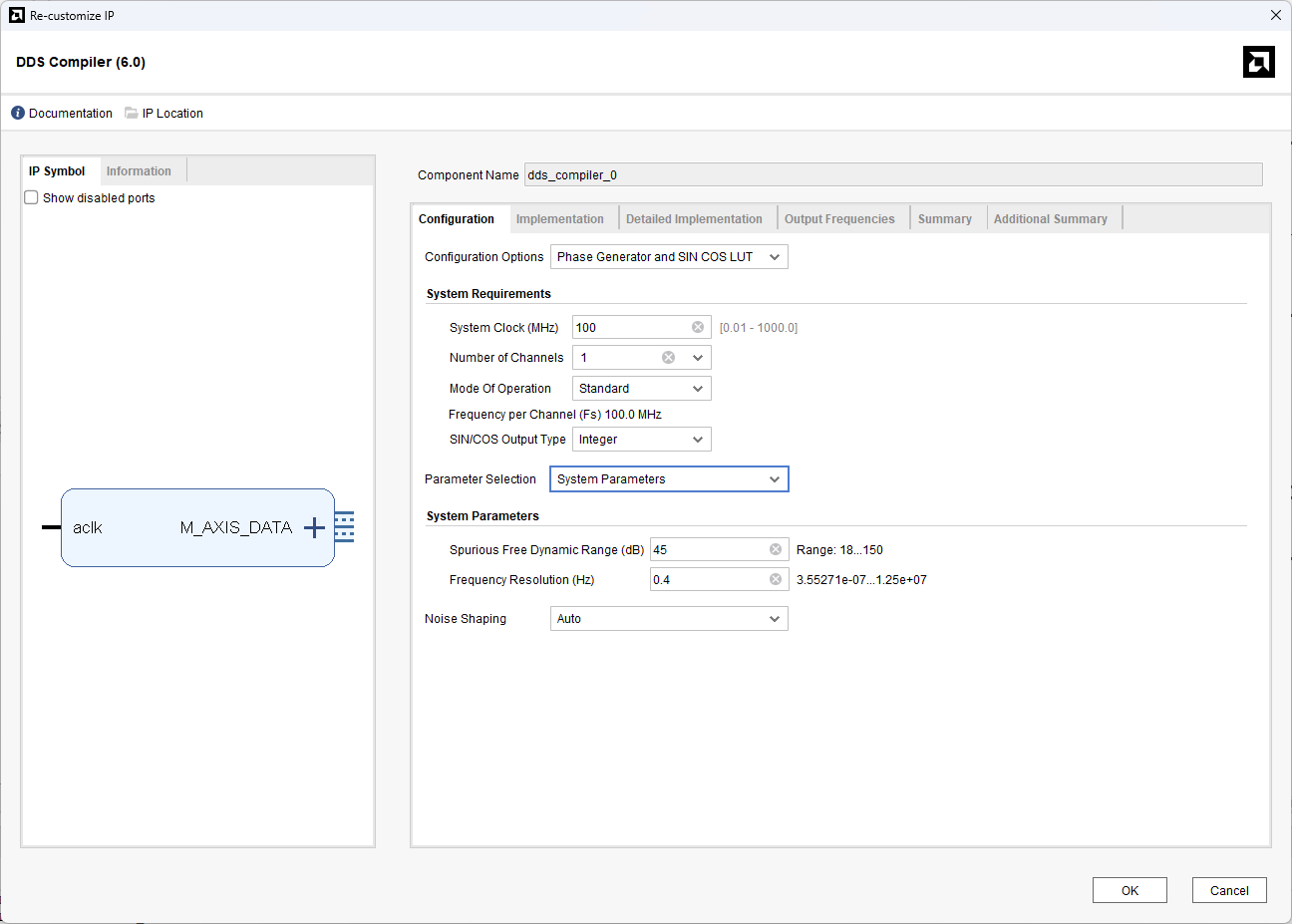Expand the M_AXIS_DATA port plus icon

[x=314, y=527]
